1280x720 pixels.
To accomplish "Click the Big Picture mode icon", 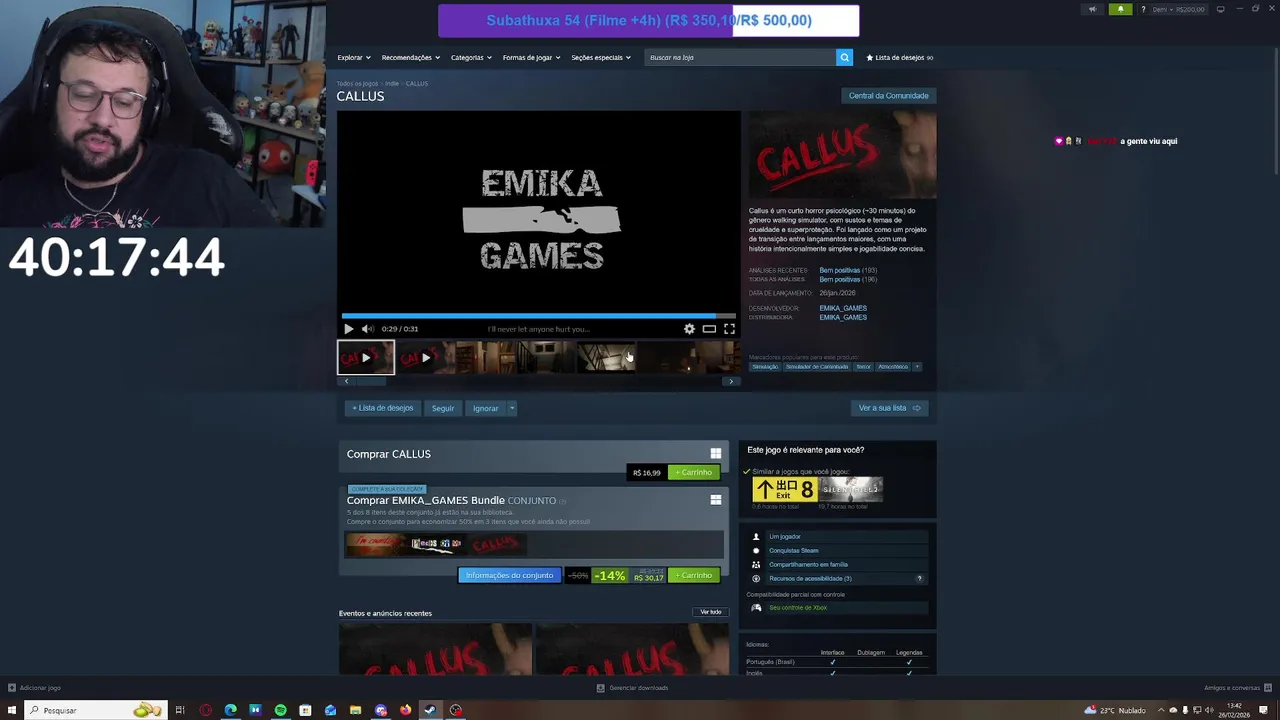I will (x=1220, y=9).
